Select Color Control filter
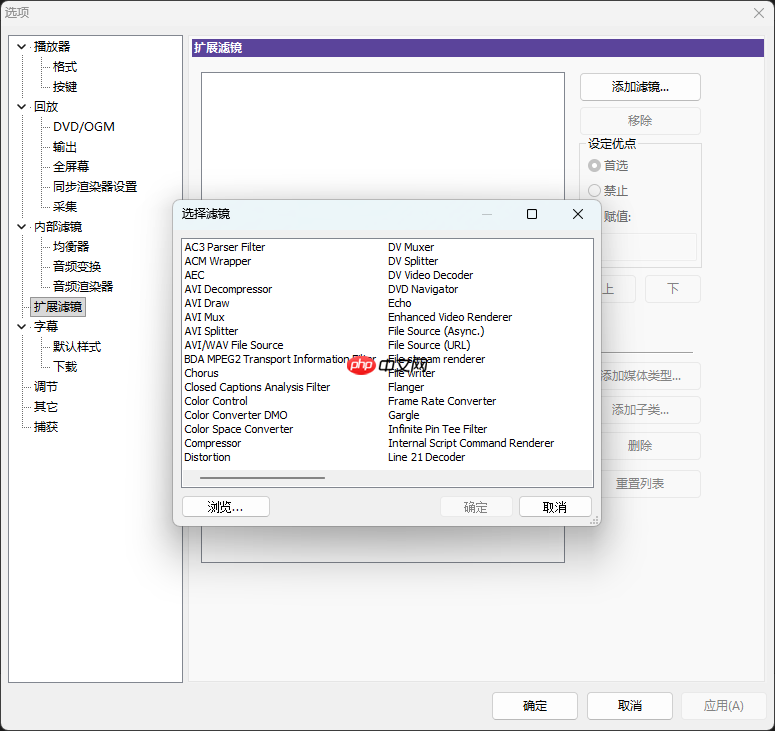This screenshot has height=731, width=775. click(x=216, y=401)
